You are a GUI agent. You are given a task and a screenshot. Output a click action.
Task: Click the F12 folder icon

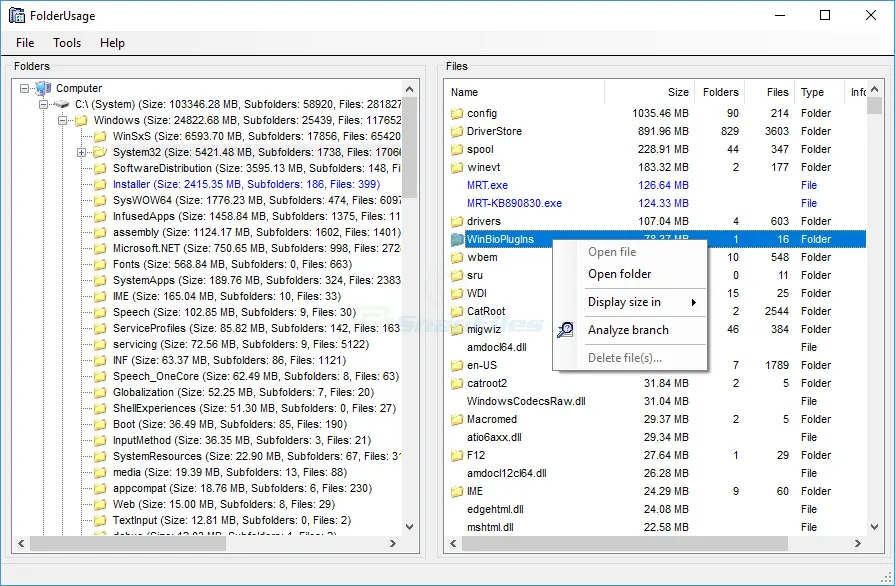click(457, 455)
